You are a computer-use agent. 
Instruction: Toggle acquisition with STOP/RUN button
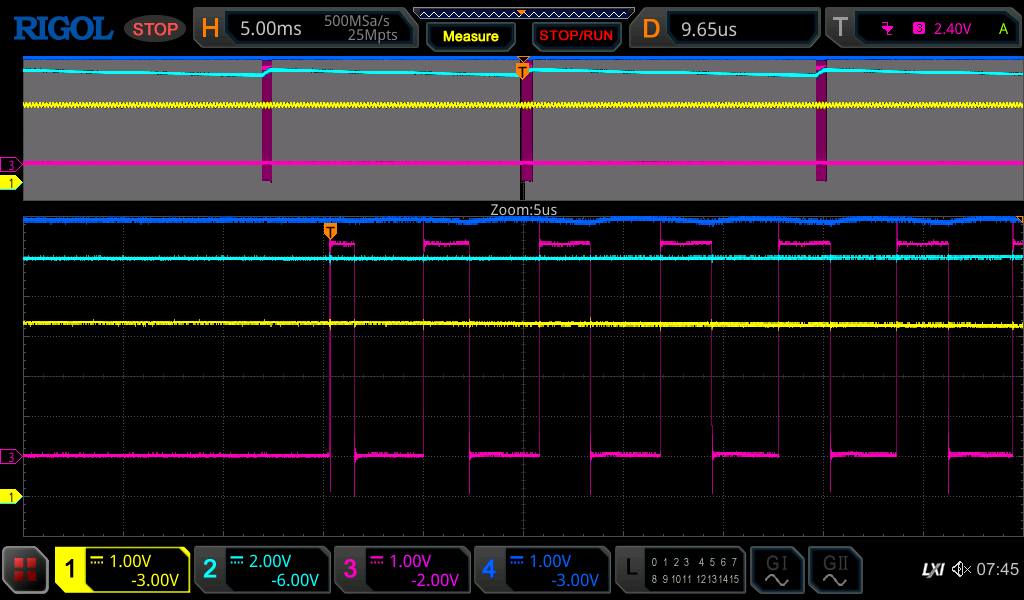(576, 36)
